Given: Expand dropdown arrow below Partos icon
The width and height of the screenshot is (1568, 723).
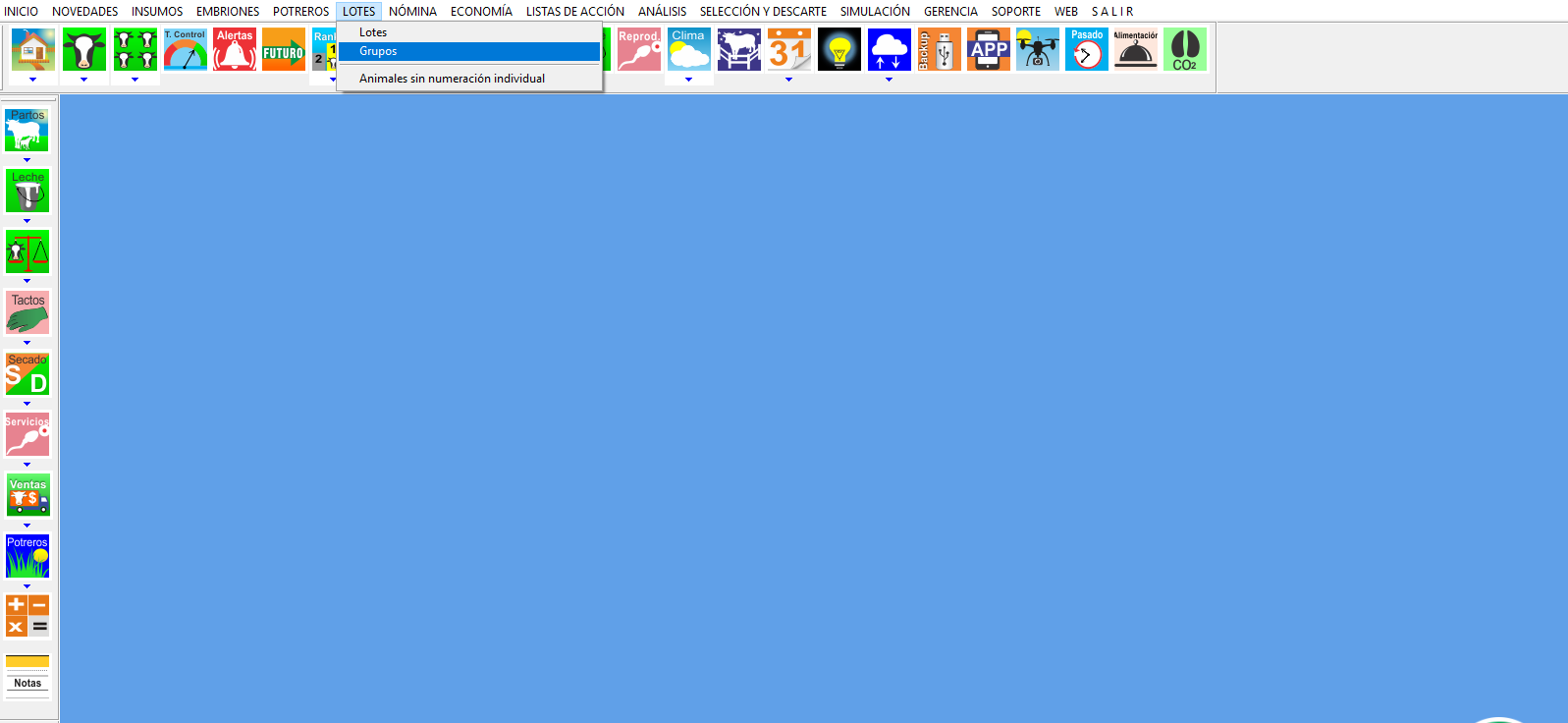Looking at the screenshot, I should pyautogui.click(x=27, y=160).
